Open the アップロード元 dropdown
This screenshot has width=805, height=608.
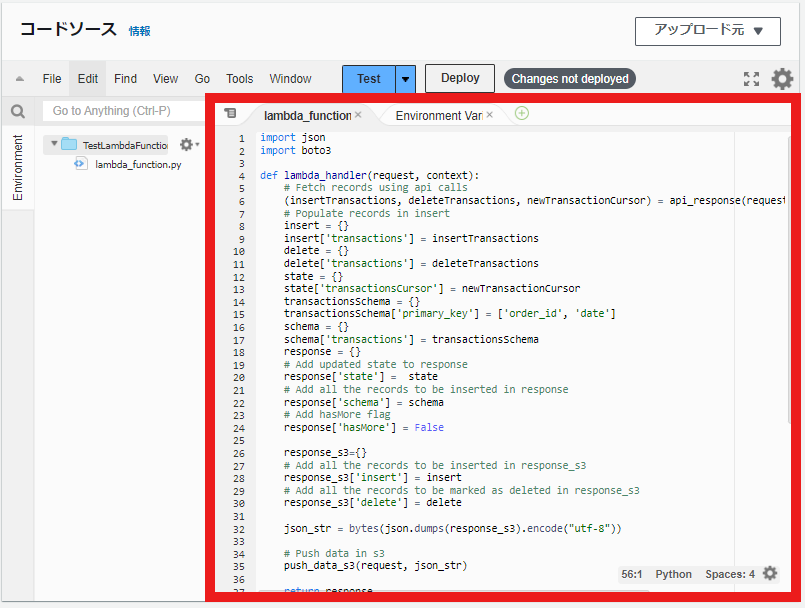[708, 31]
